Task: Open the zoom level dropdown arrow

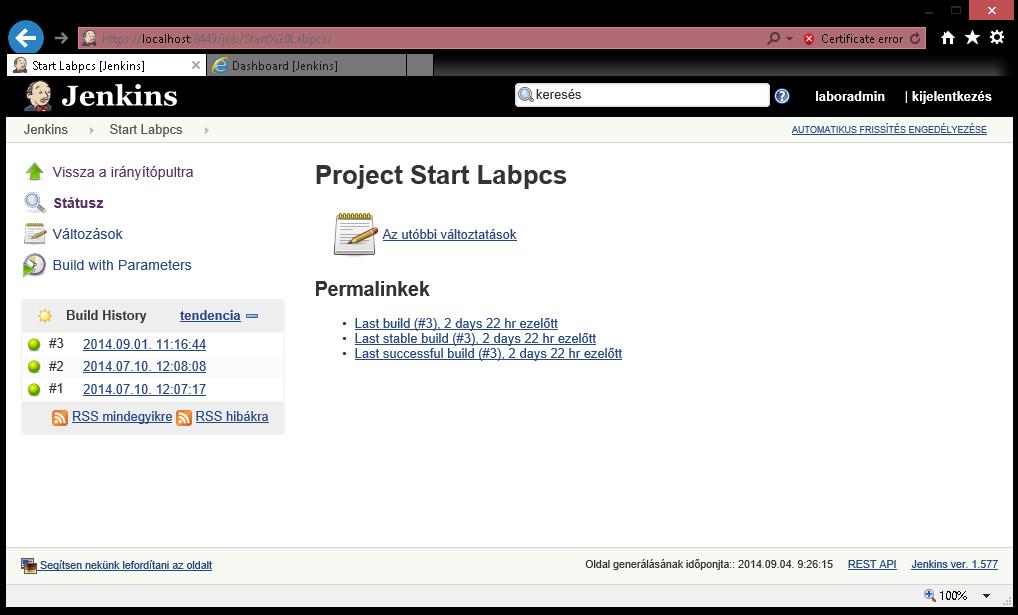Action: [986, 596]
